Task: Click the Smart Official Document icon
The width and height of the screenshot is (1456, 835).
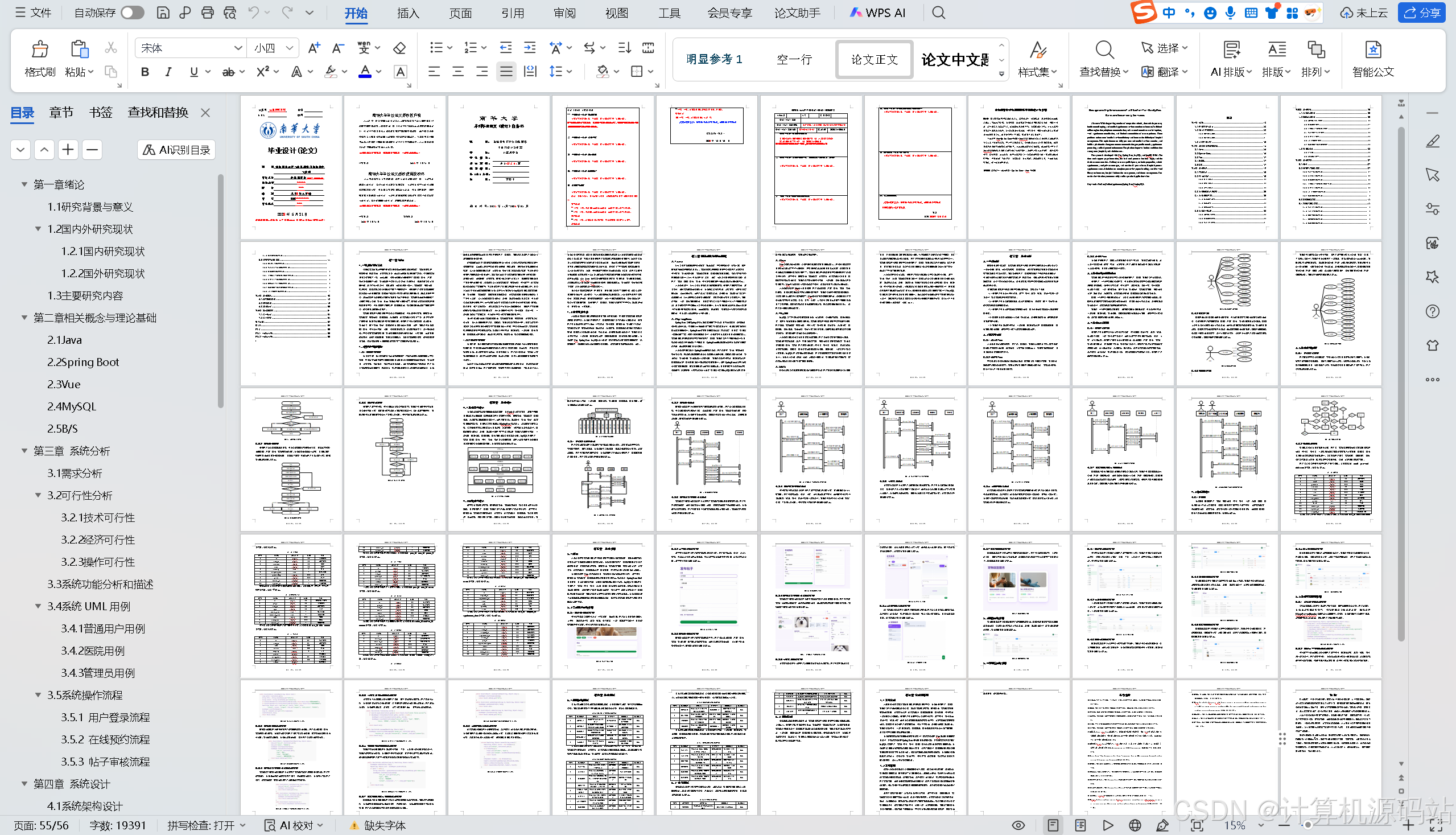Action: (1373, 50)
